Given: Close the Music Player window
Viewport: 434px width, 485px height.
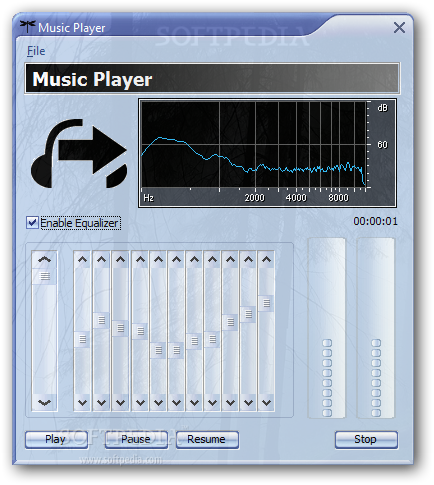Looking at the screenshot, I should point(399,28).
